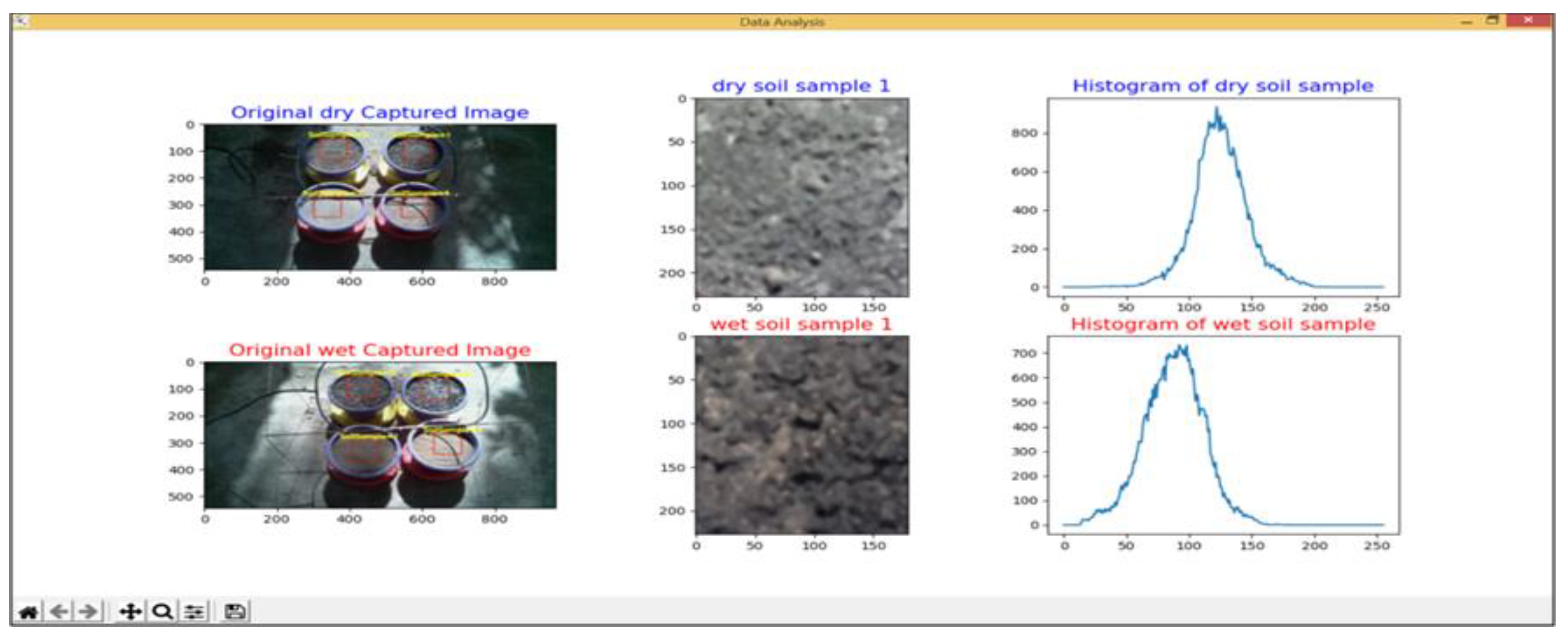The width and height of the screenshot is (1568, 640).
Task: Click the Data Analysis title bar text
Action: pyautogui.click(x=782, y=22)
